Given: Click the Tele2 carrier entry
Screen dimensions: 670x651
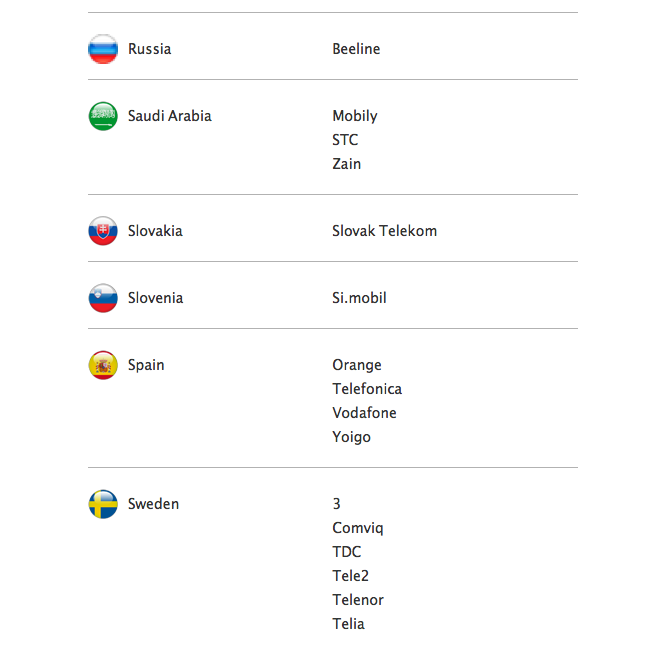Looking at the screenshot, I should pyautogui.click(x=350, y=576).
